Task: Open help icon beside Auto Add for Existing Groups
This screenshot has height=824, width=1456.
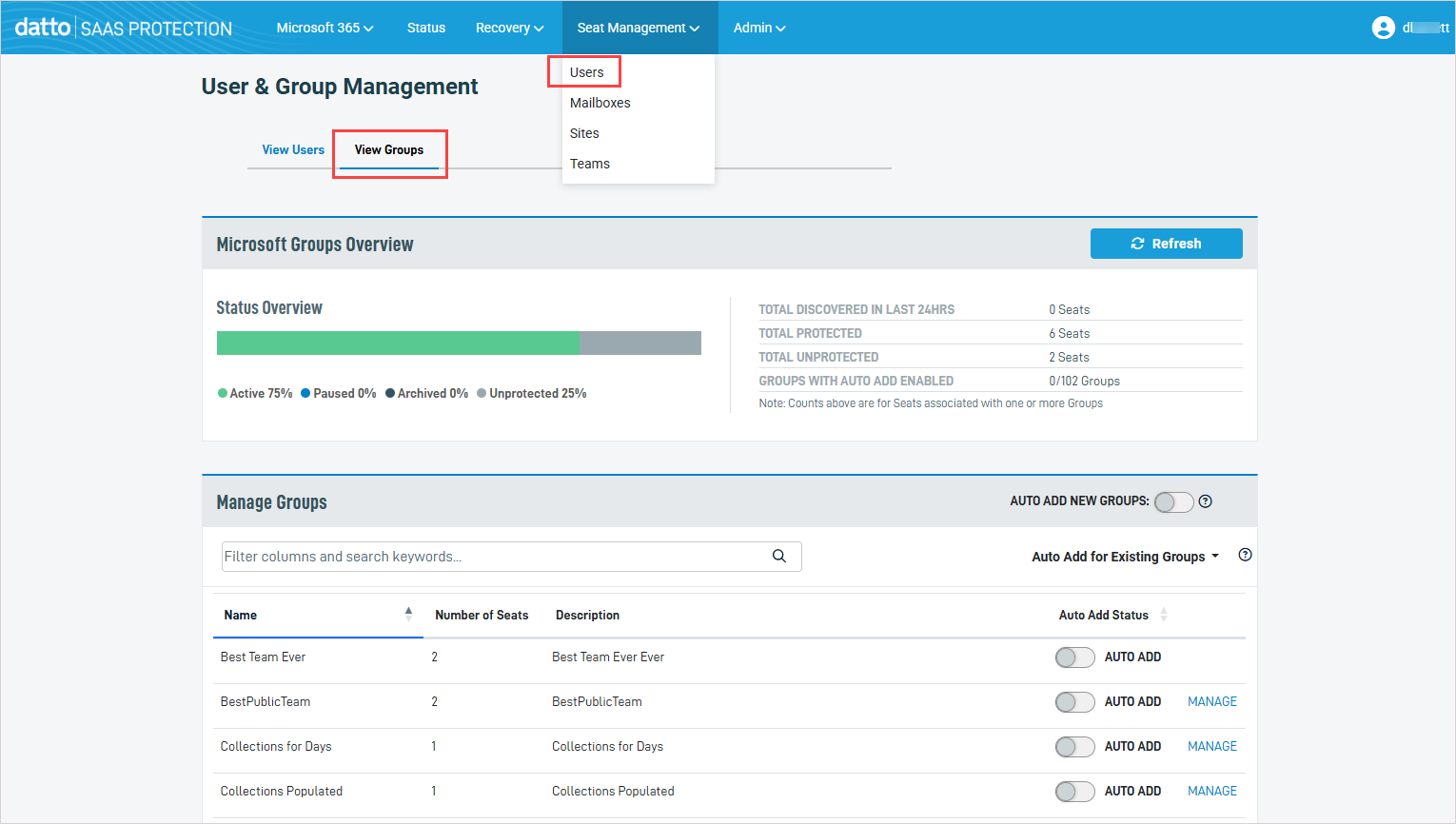Action: 1245,555
